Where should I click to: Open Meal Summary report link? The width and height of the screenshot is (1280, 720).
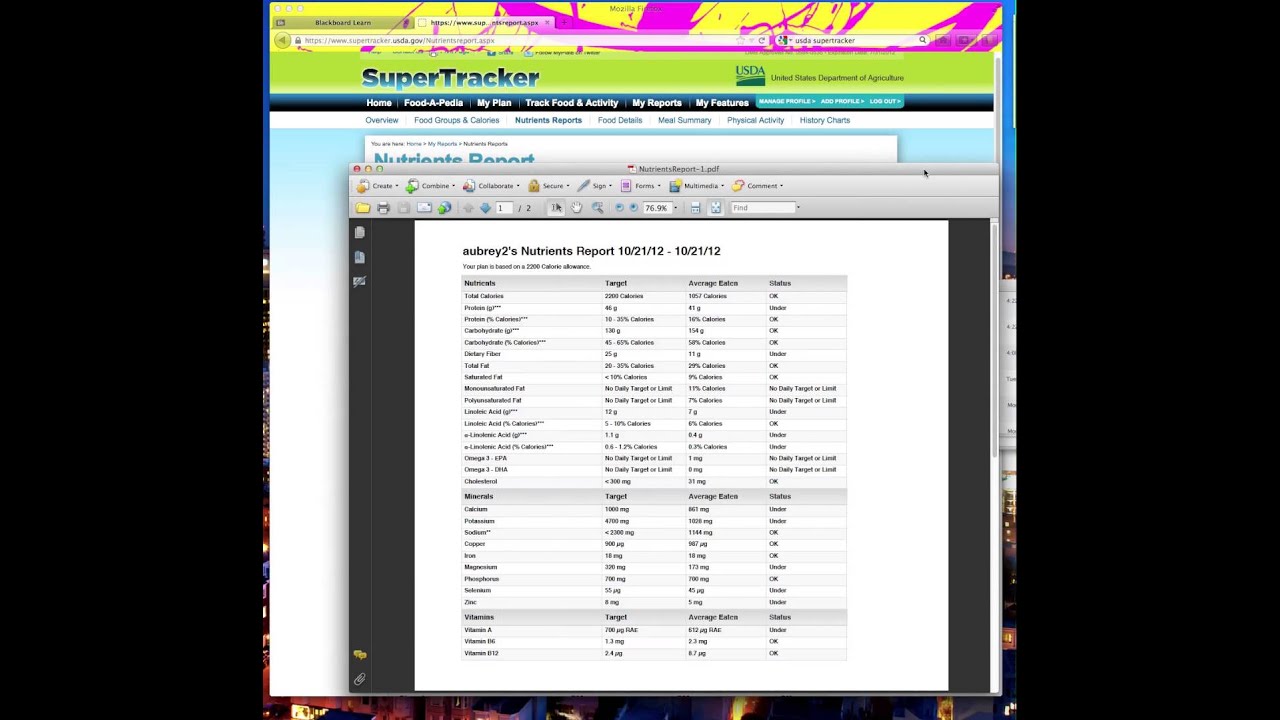click(x=685, y=120)
